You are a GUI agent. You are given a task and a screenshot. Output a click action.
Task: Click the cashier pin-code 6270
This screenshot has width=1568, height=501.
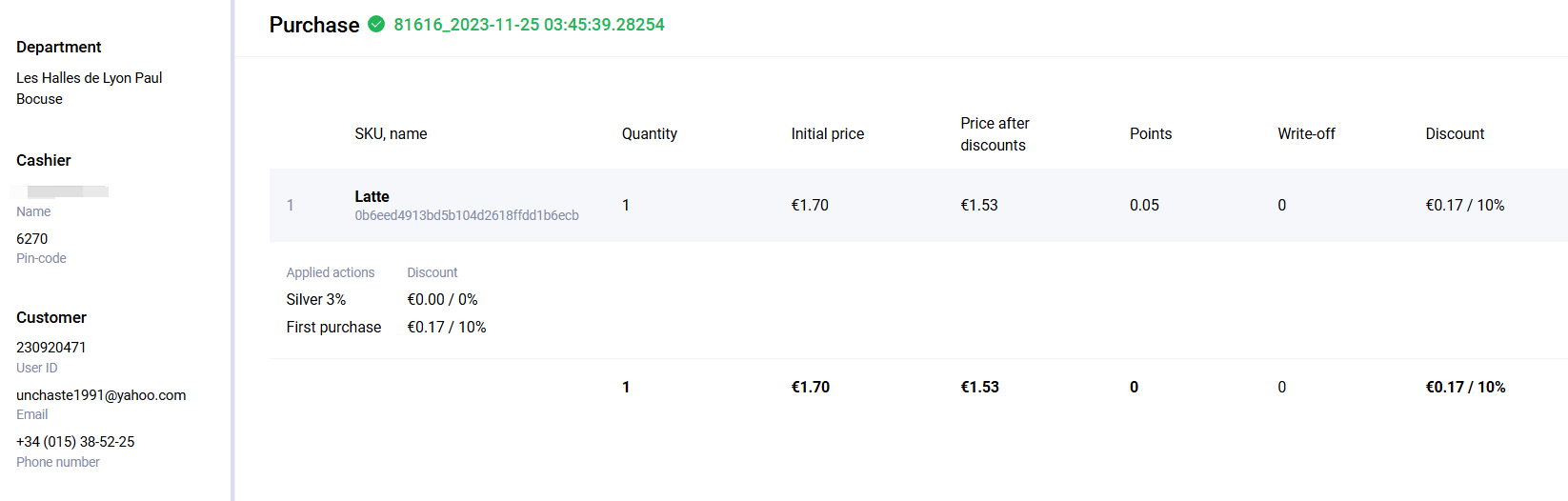coord(32,239)
